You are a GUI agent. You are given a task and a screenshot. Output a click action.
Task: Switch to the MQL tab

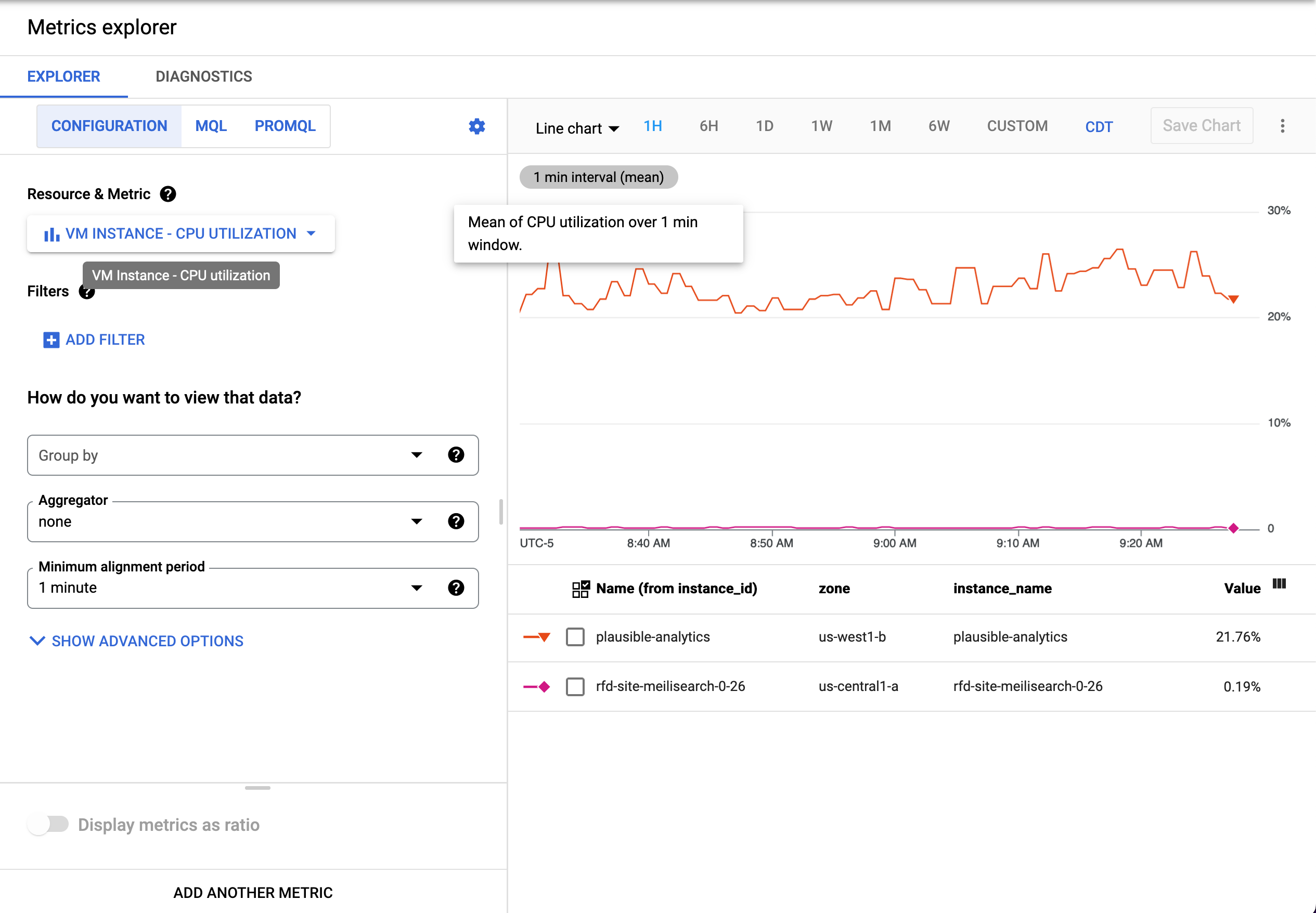211,126
